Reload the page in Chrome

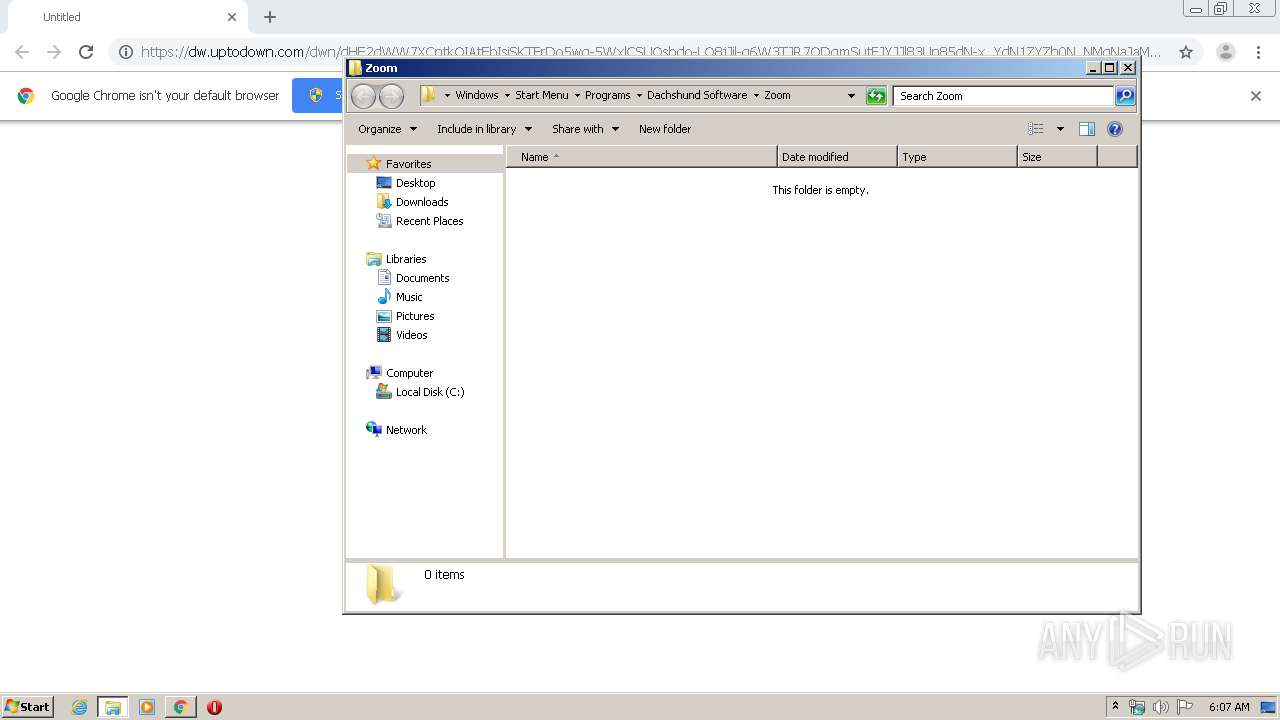[x=86, y=52]
